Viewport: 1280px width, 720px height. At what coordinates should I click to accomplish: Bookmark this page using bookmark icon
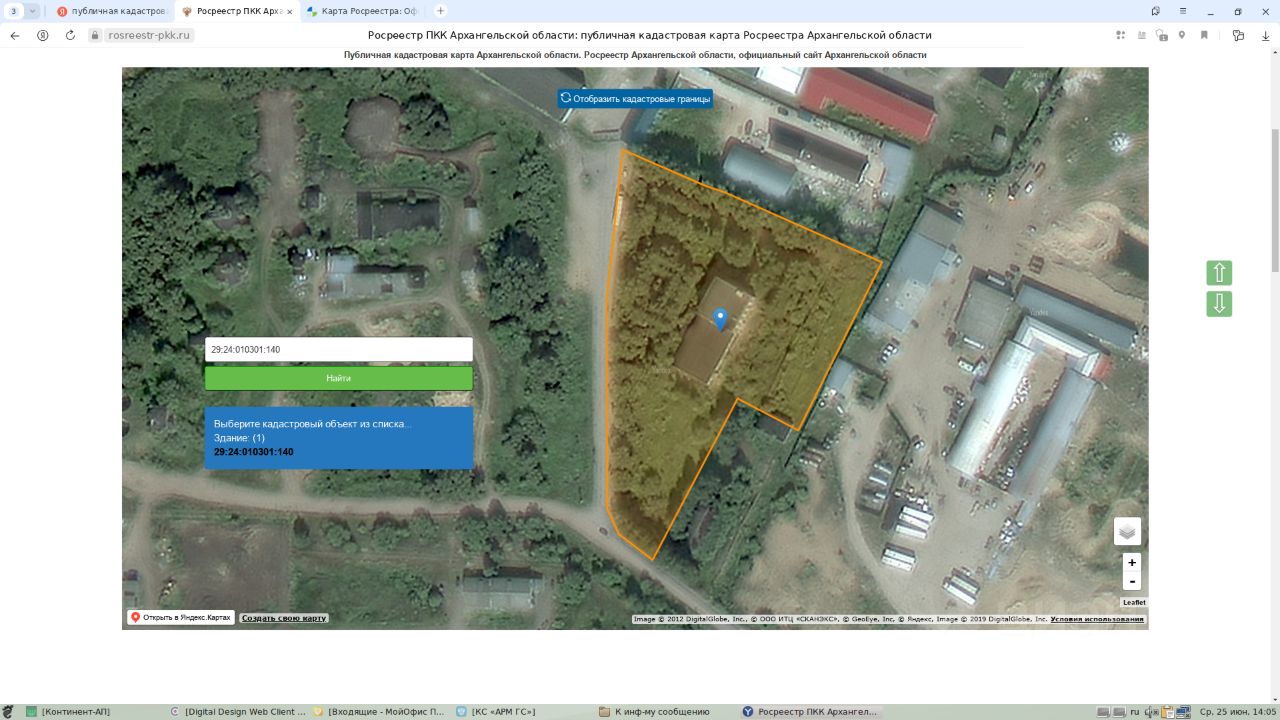1204,35
